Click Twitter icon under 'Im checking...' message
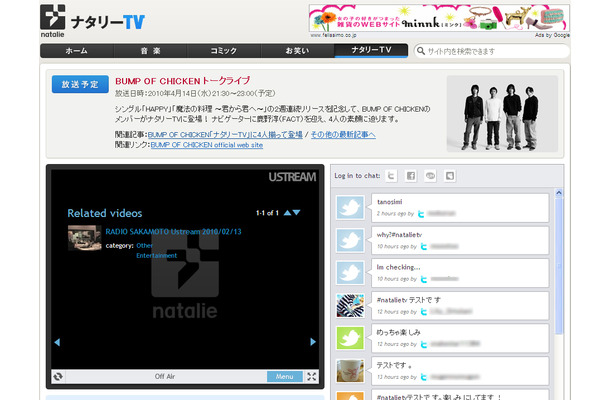 click(x=424, y=279)
